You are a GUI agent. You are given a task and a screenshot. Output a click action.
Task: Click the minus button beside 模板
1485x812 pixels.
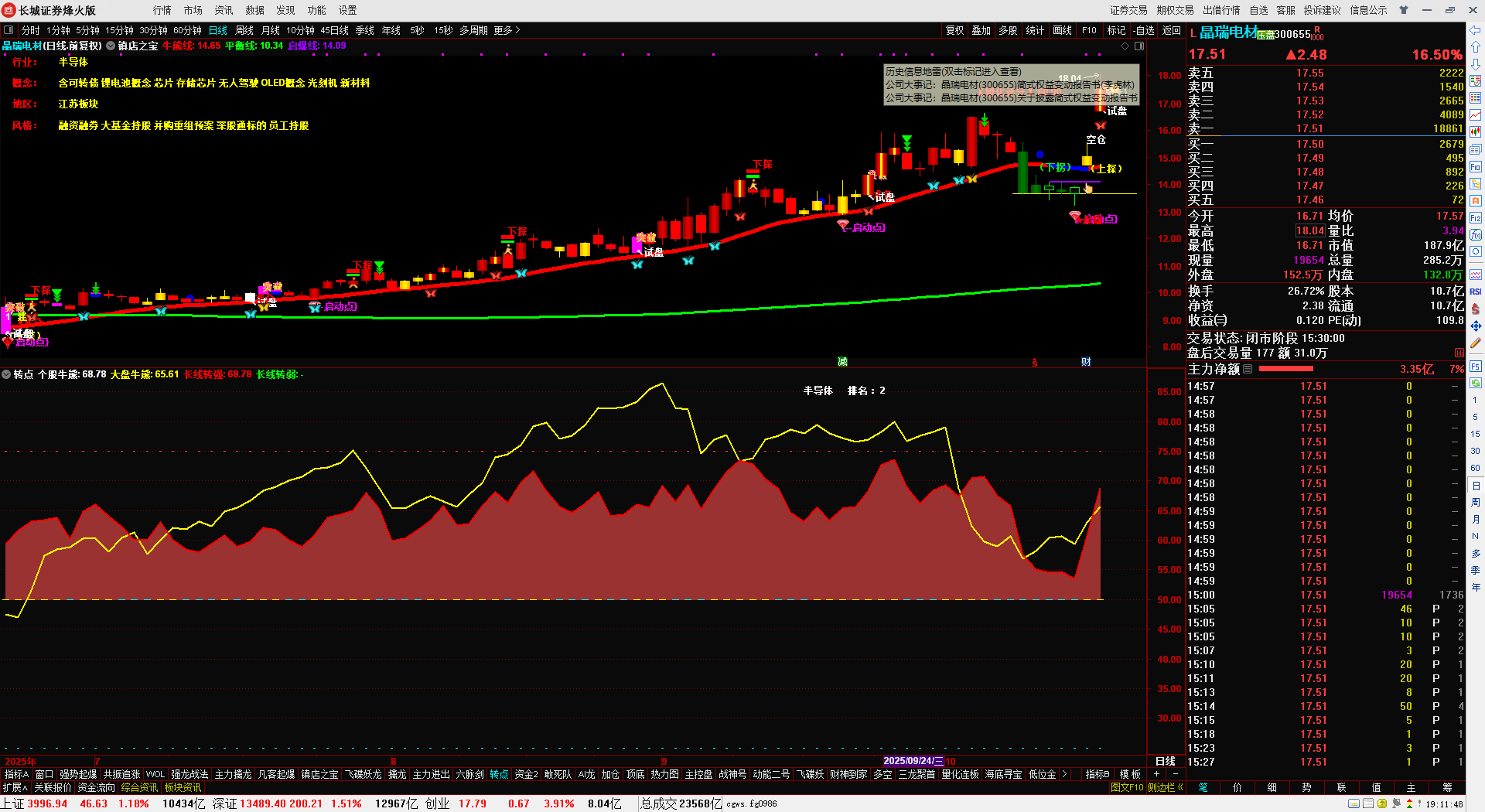(x=1176, y=774)
